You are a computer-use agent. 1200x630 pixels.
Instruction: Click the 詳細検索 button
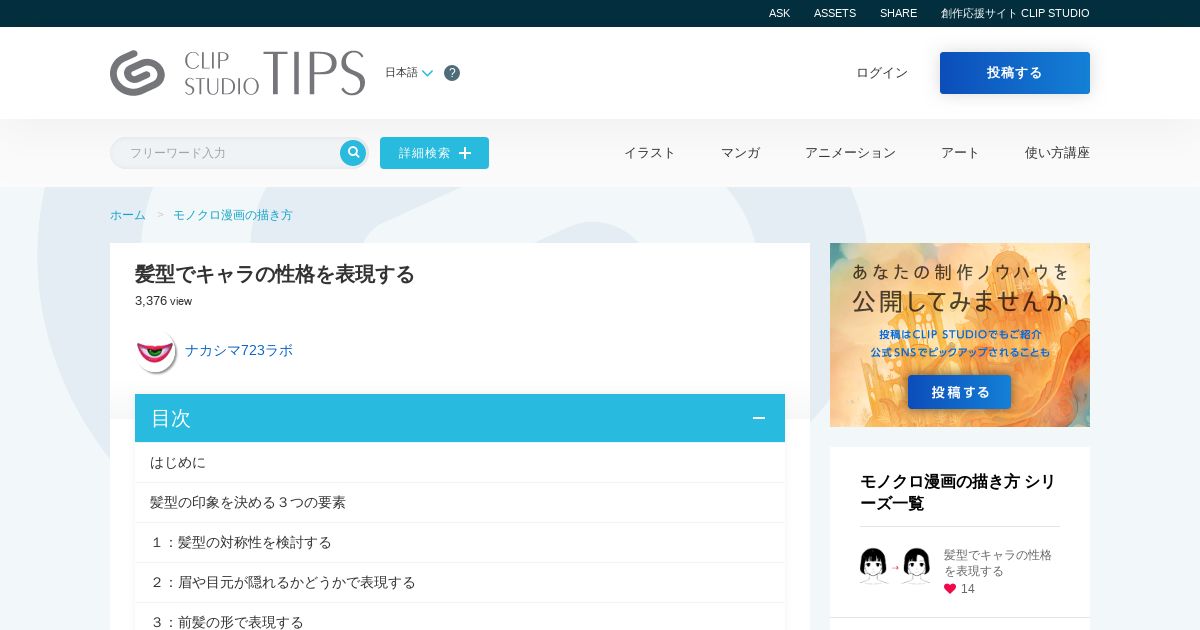pos(434,153)
